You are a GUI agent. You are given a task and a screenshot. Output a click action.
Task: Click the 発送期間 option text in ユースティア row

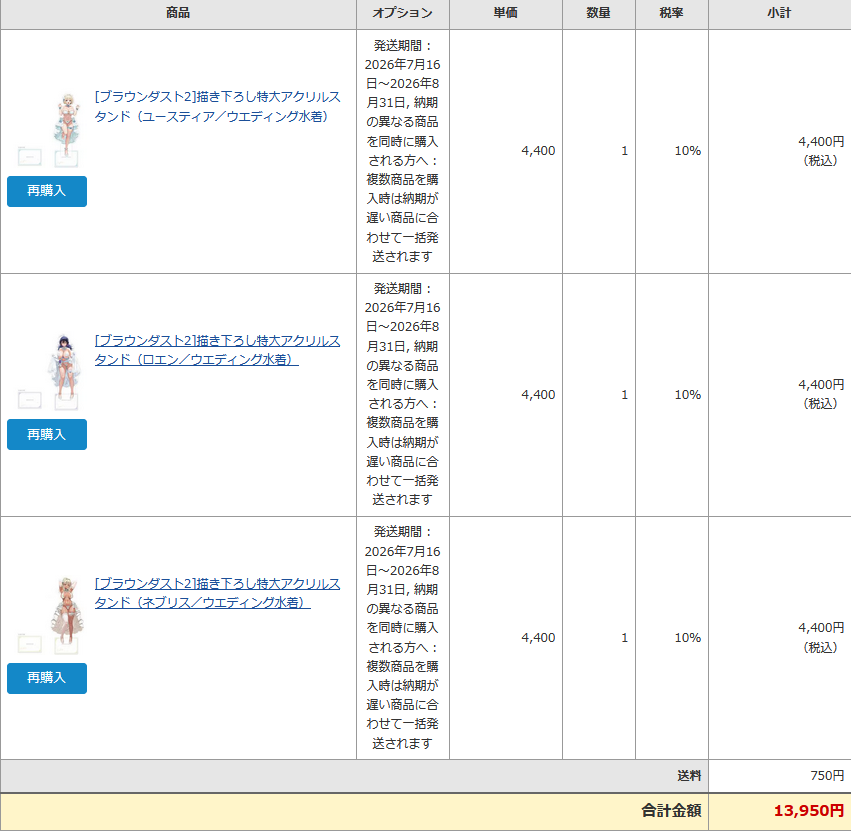(x=402, y=151)
